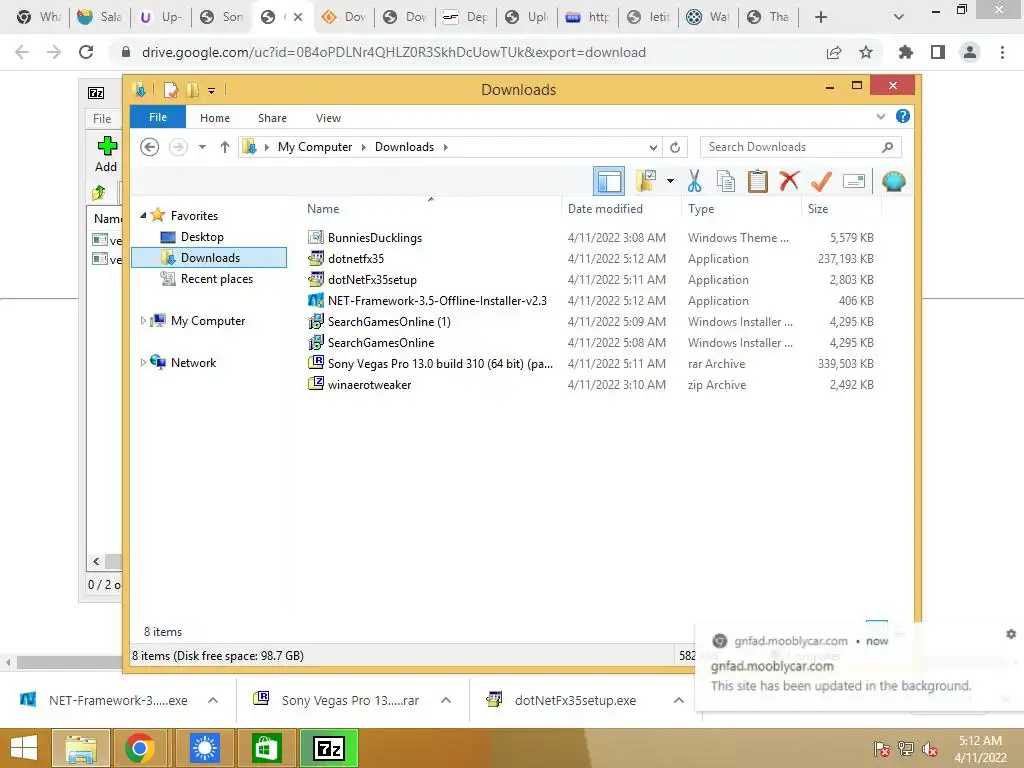Toggle the Chrome side panel icon
This screenshot has height=768, width=1024.
coord(938,52)
